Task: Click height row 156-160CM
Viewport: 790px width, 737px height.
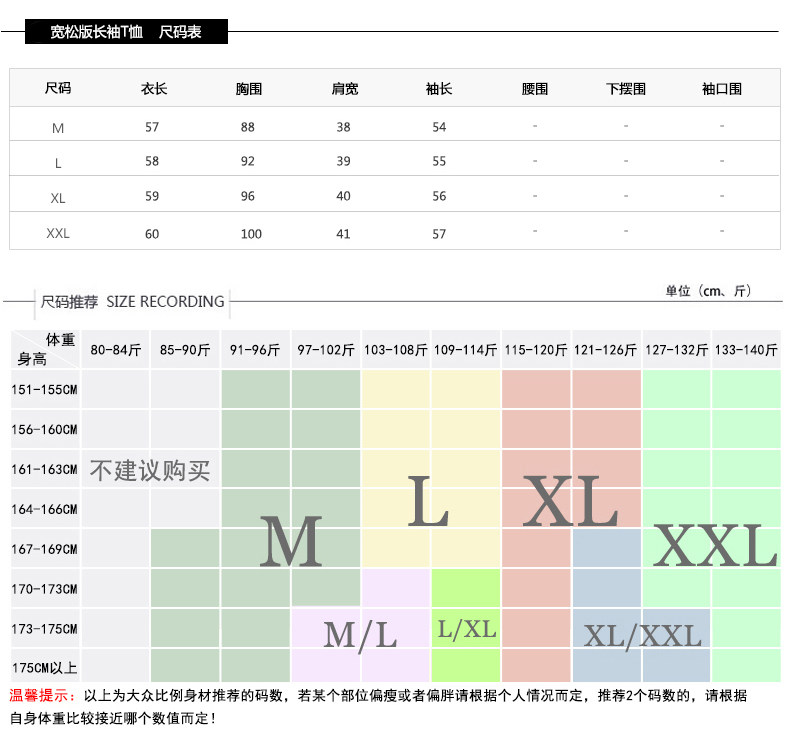Action: tap(44, 429)
